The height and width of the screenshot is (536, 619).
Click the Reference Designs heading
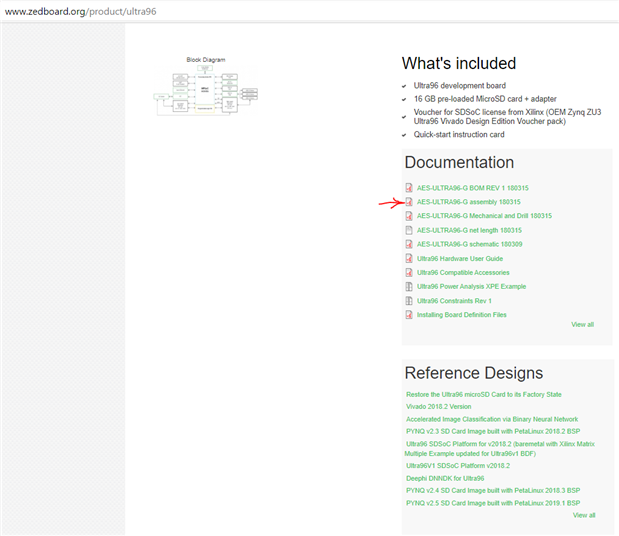click(474, 373)
